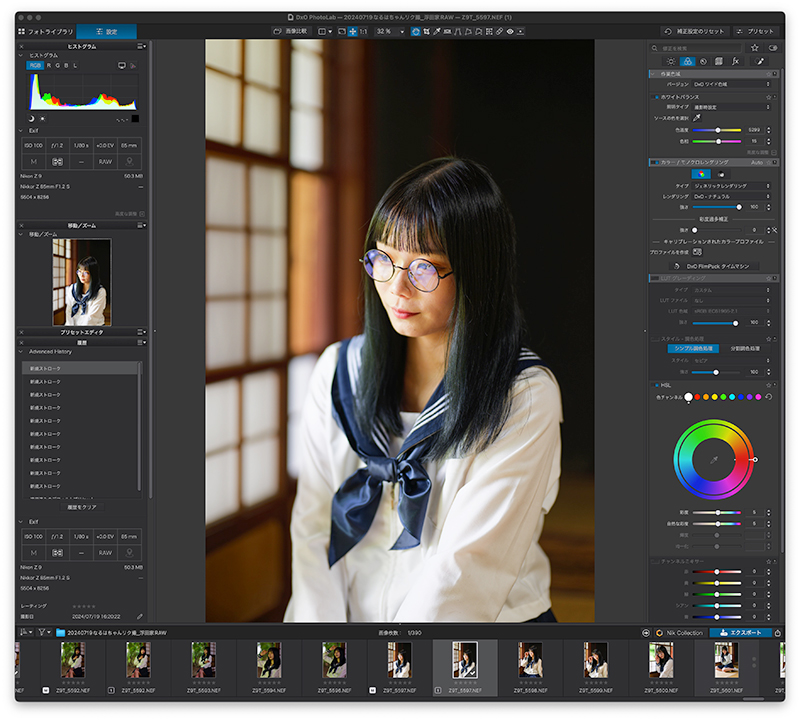Collapse the Advanced History section
Screen dimensions: 800x720
click(x=21, y=352)
